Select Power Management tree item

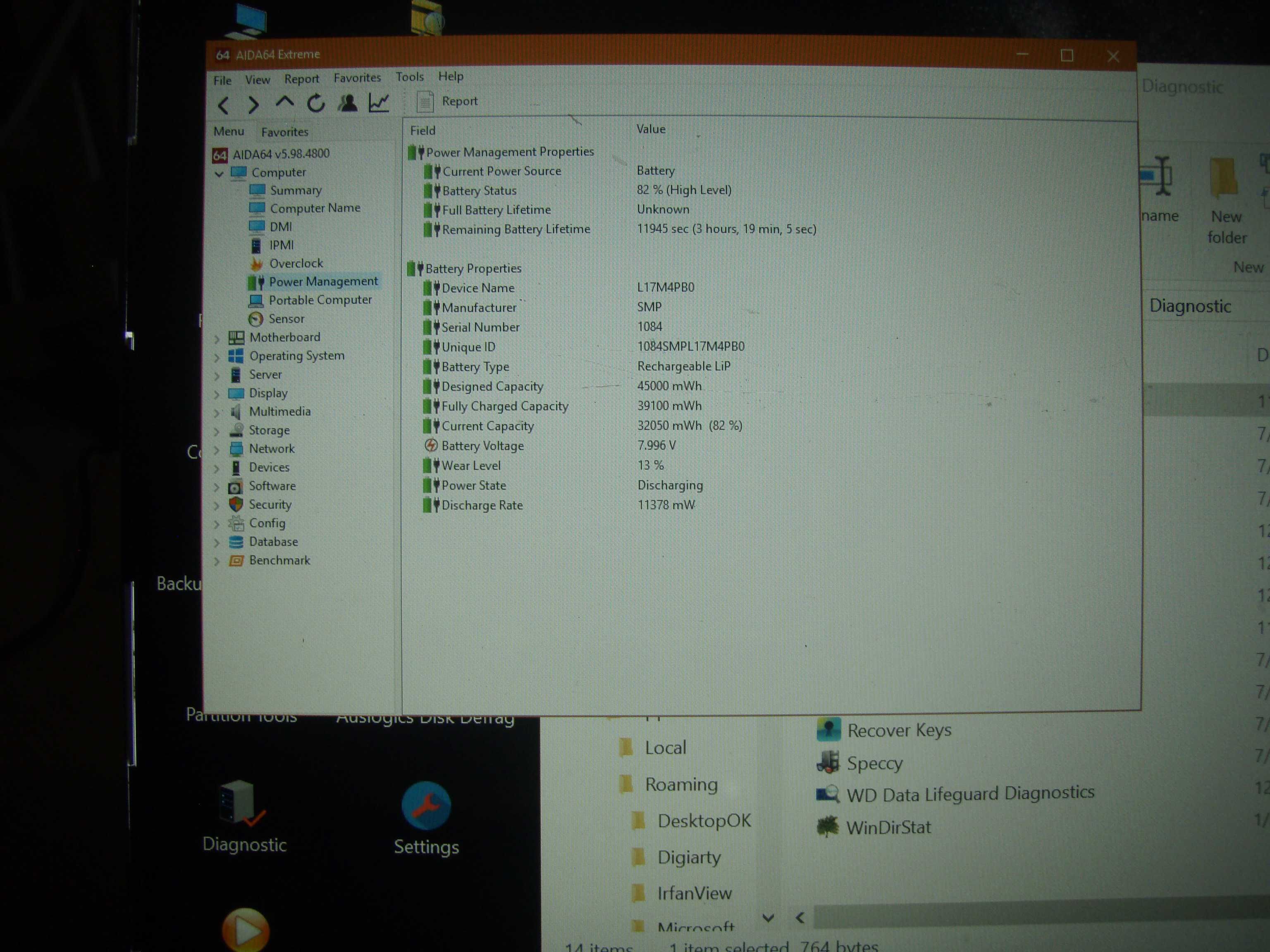point(313,281)
